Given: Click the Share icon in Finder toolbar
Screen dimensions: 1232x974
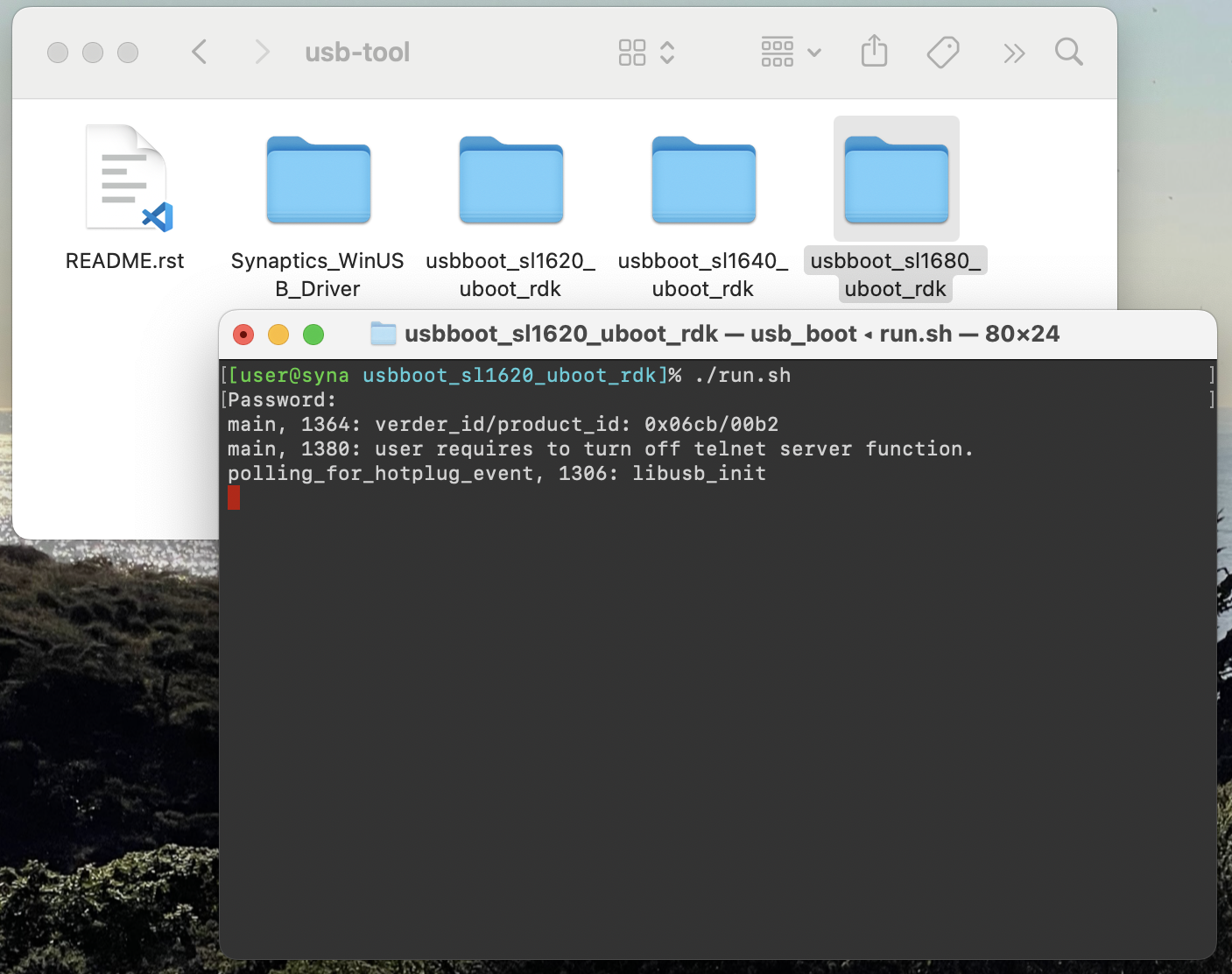Looking at the screenshot, I should tap(874, 51).
